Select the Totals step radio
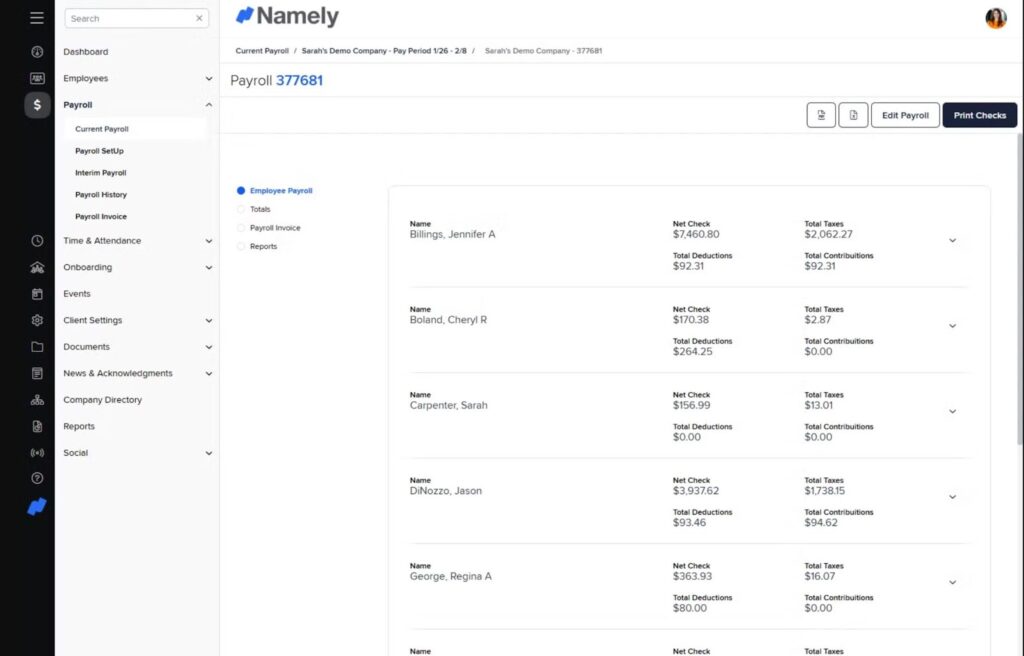Viewport: 1024px width, 656px height. (241, 209)
